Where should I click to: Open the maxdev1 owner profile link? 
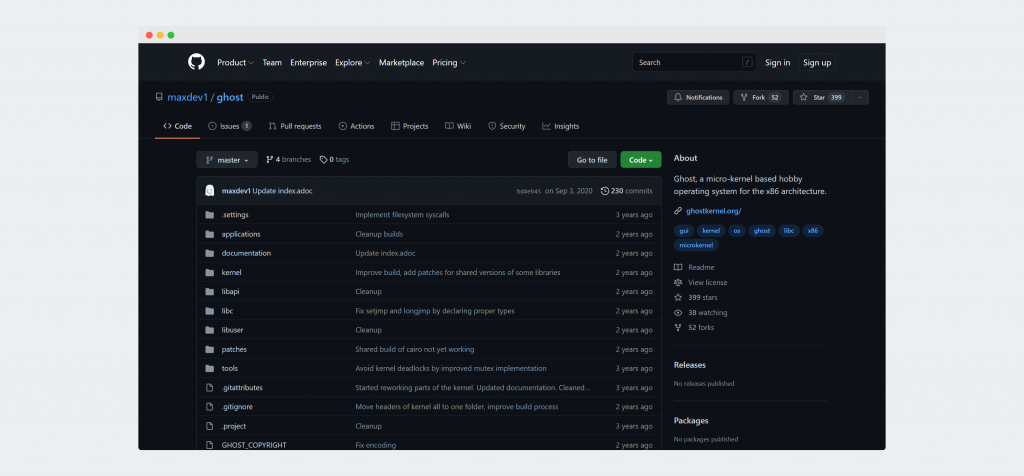[x=187, y=97]
